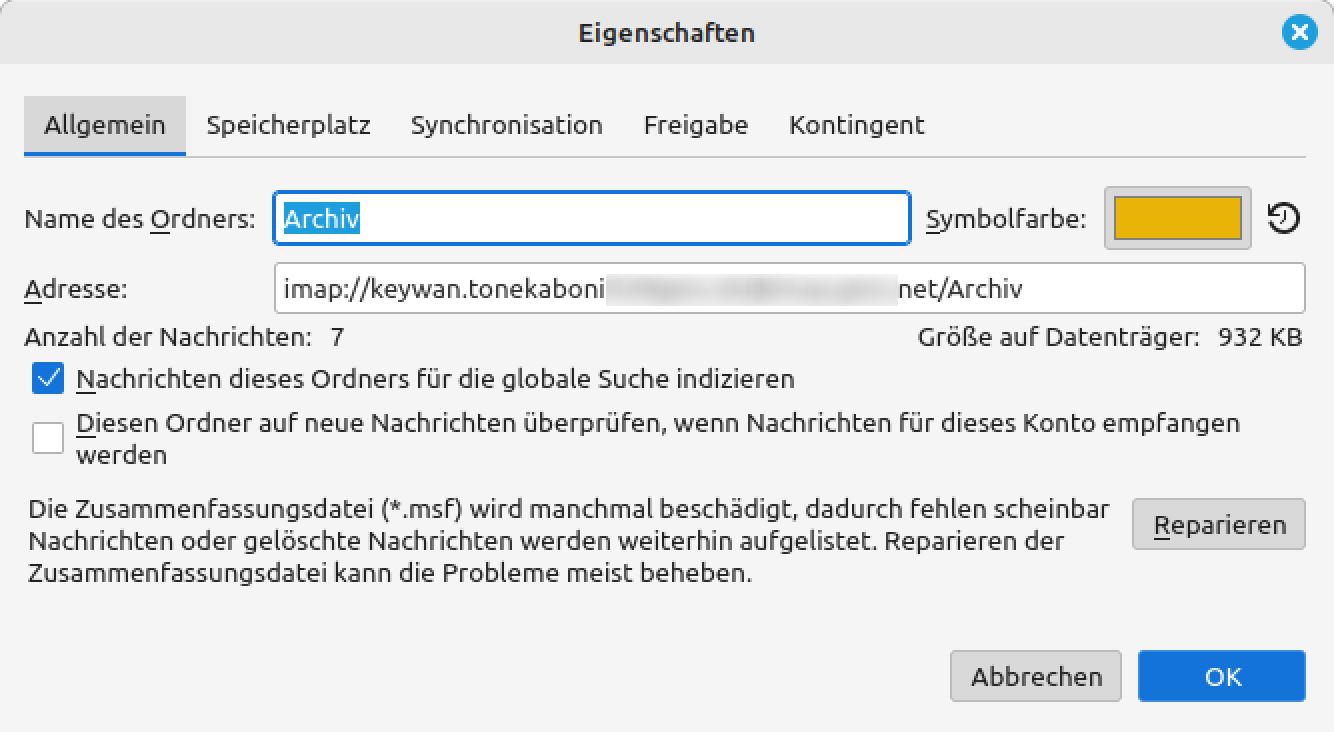The height and width of the screenshot is (732, 1334).
Task: Confirm the dialog with OK
Action: coord(1221,677)
